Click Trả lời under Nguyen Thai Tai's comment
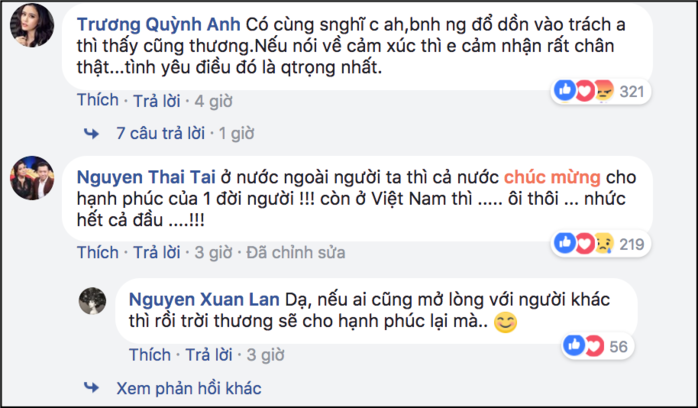Image resolution: width=698 pixels, height=408 pixels. coord(157,252)
